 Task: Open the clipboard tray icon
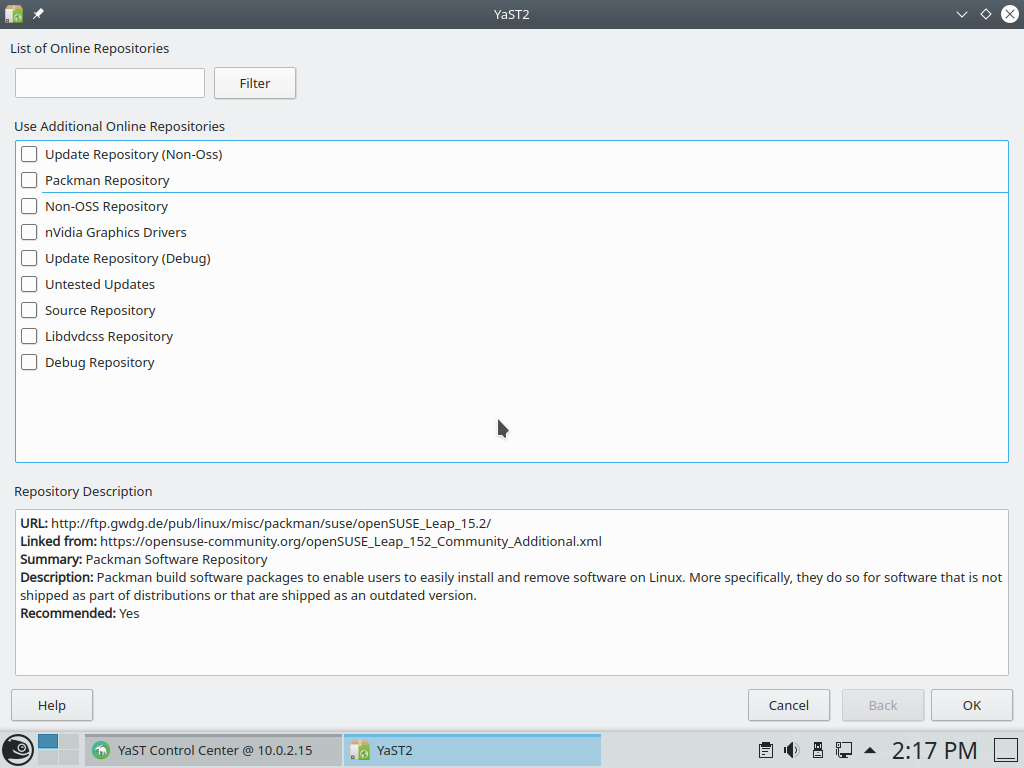[765, 750]
